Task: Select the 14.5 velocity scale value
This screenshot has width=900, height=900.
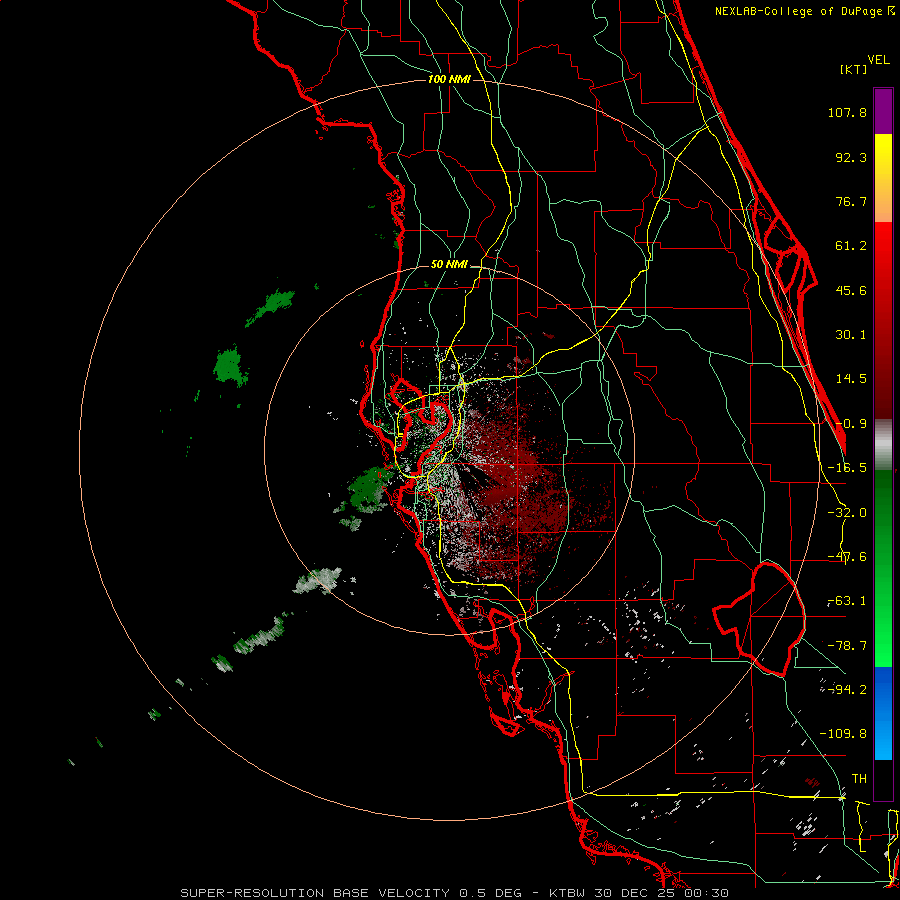Action: (x=851, y=379)
